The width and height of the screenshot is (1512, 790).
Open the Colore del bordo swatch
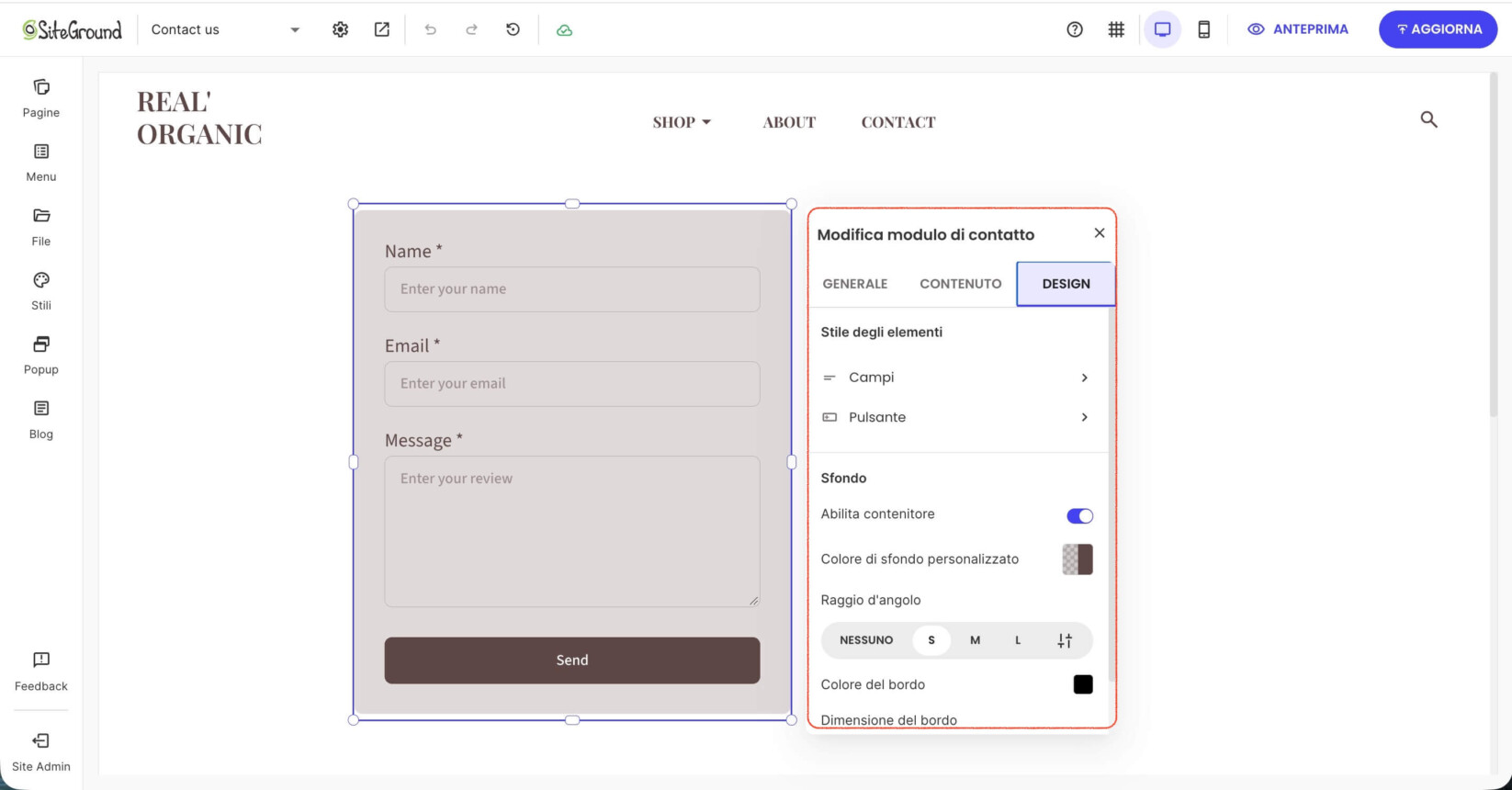point(1083,684)
